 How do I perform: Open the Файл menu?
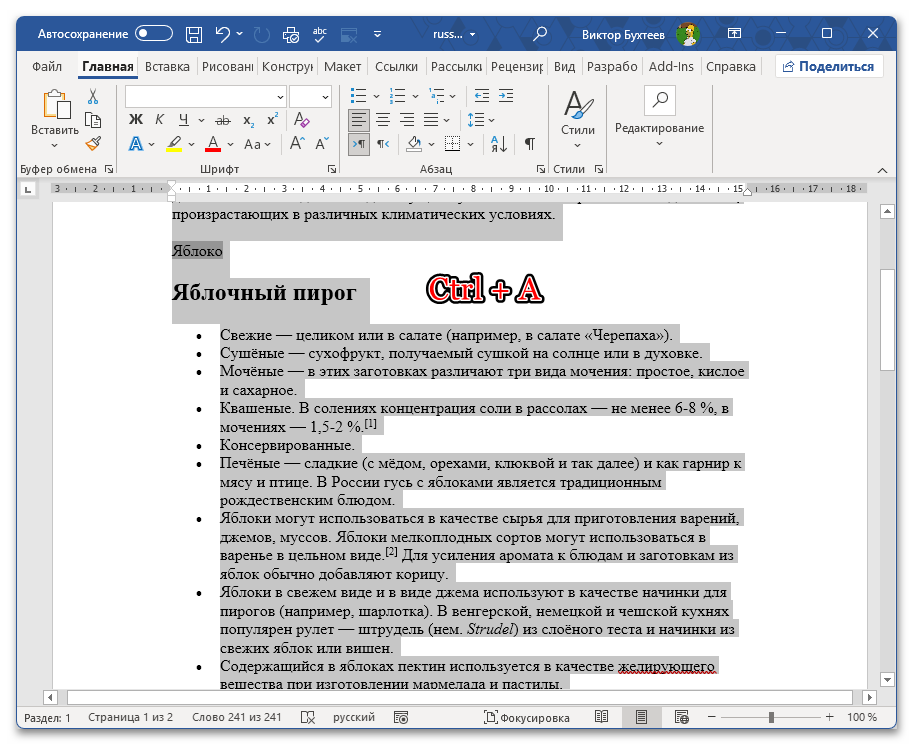pyautogui.click(x=47, y=67)
